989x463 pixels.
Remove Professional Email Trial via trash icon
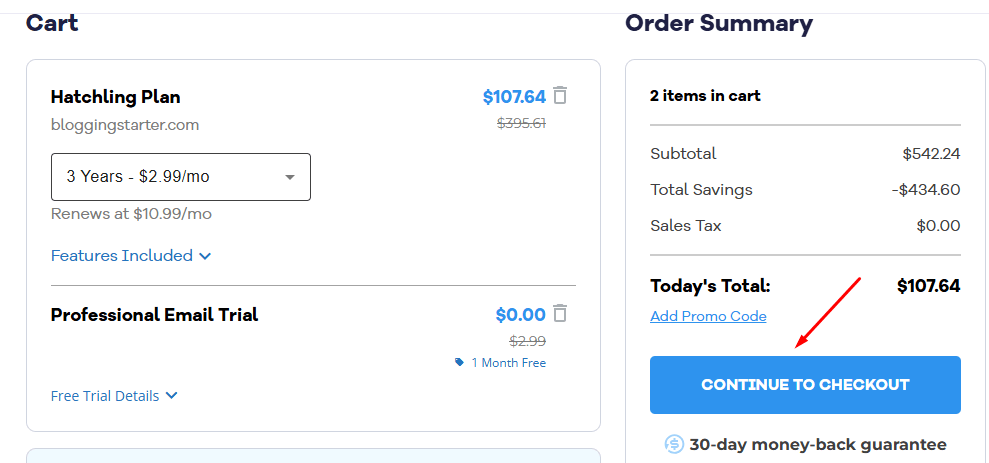560,314
